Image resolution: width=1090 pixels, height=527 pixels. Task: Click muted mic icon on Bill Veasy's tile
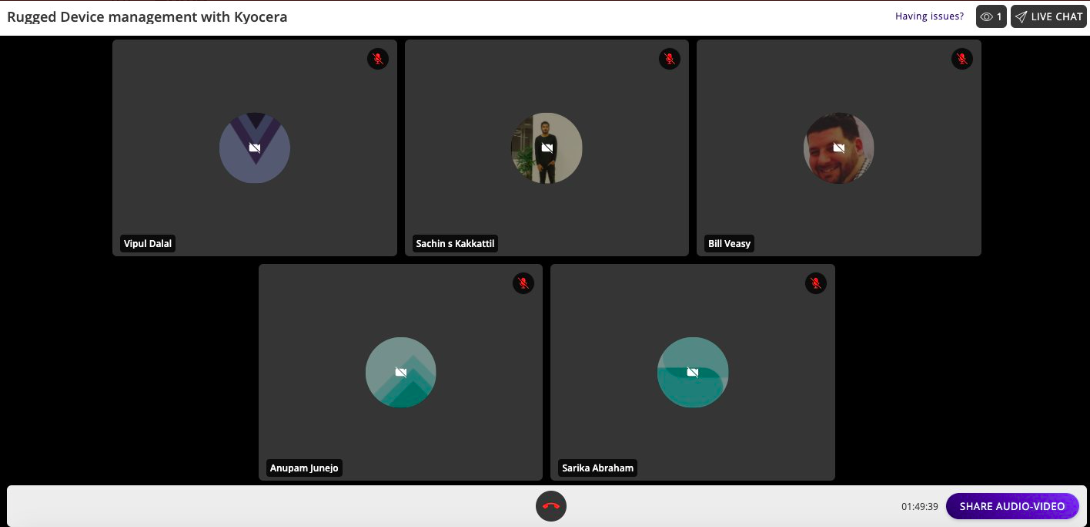(961, 59)
